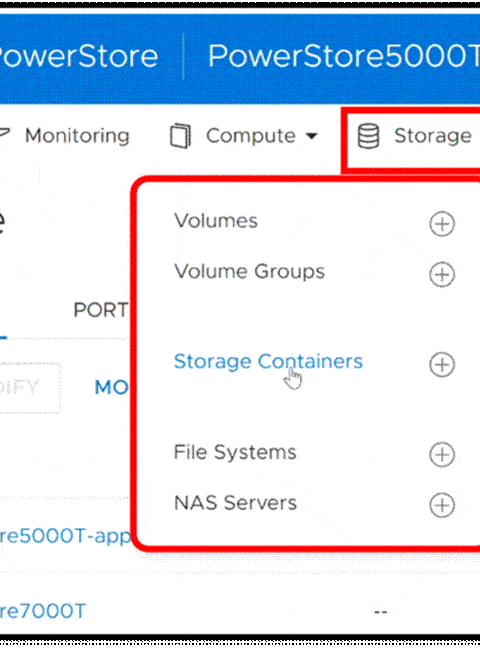This screenshot has height=652, width=480.
Task: Choose Storage Containers in the menu
Action: (268, 362)
